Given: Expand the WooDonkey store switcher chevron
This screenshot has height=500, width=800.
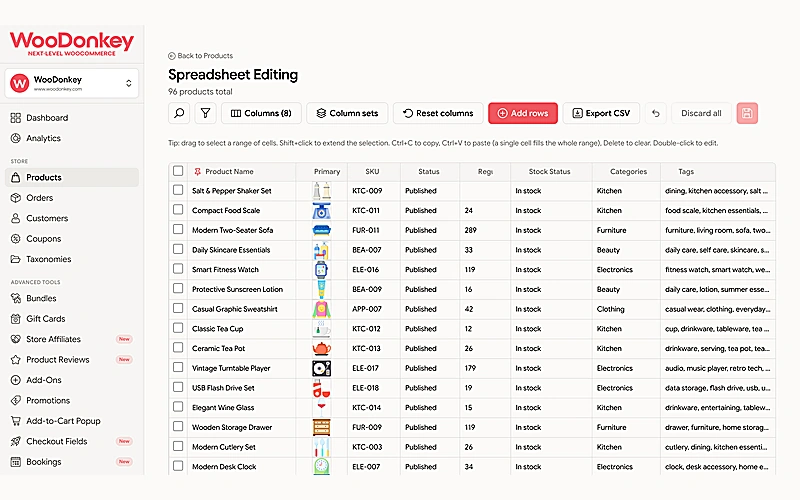Looking at the screenshot, I should click(x=129, y=83).
